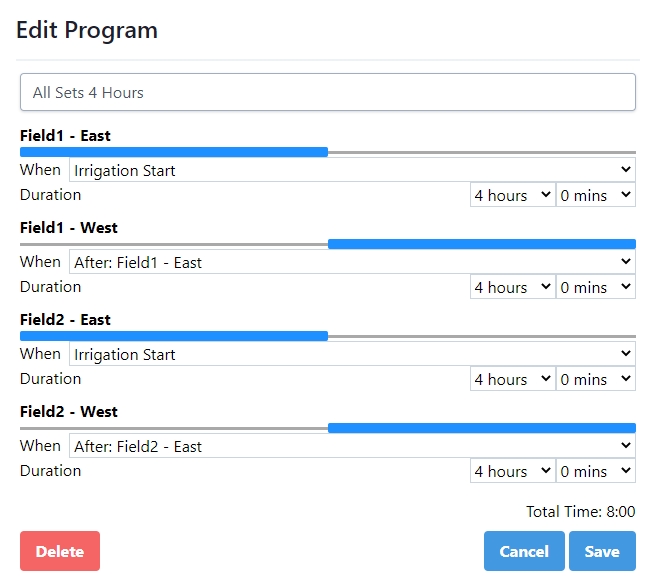The image size is (652, 586).
Task: Change the minutes duration for Field1 - West
Action: 595,287
